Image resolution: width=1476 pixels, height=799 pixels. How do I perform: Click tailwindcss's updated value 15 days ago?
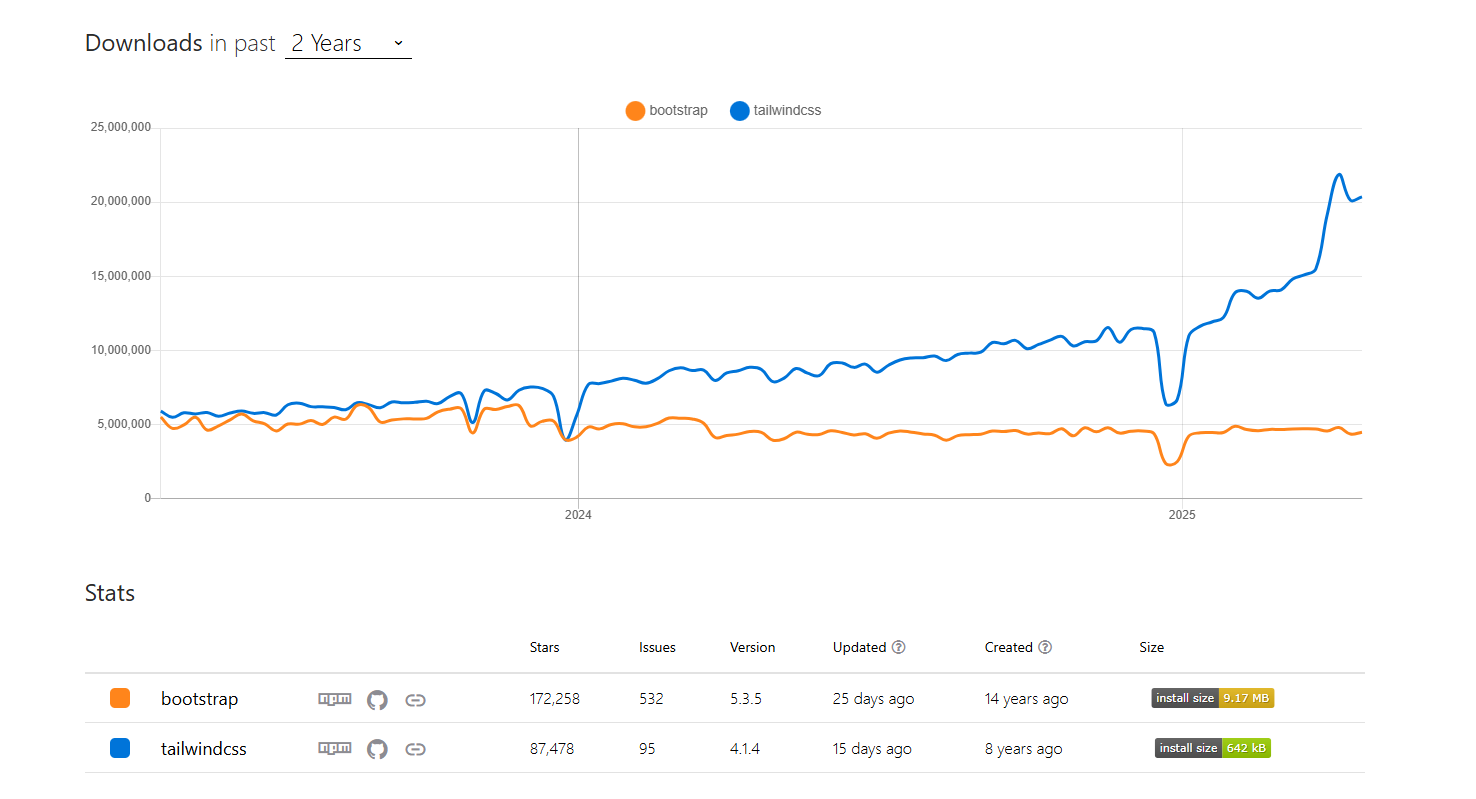(x=872, y=748)
